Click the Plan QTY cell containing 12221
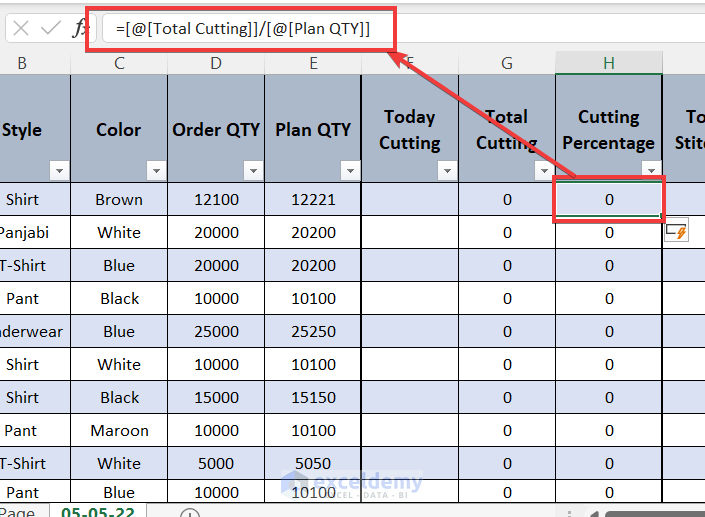Screen dimensions: 705x517 [313, 199]
